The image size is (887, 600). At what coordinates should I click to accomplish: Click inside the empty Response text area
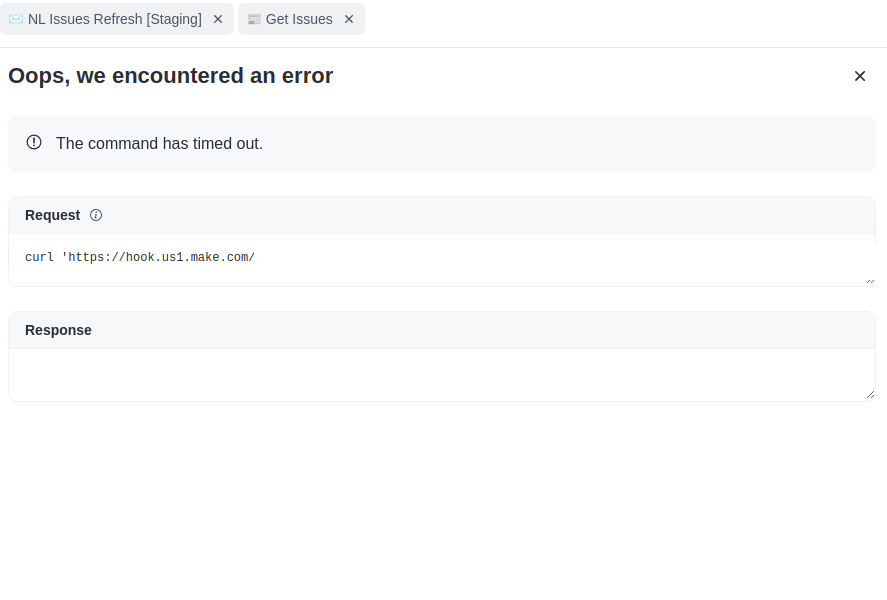point(440,375)
